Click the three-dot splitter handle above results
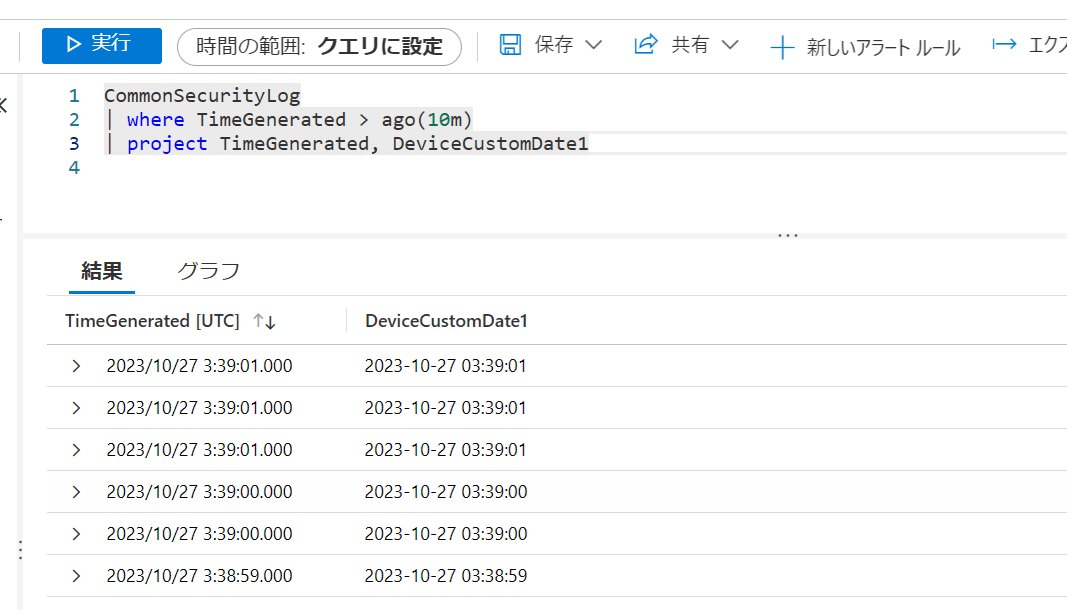The width and height of the screenshot is (1067, 610). point(787,236)
